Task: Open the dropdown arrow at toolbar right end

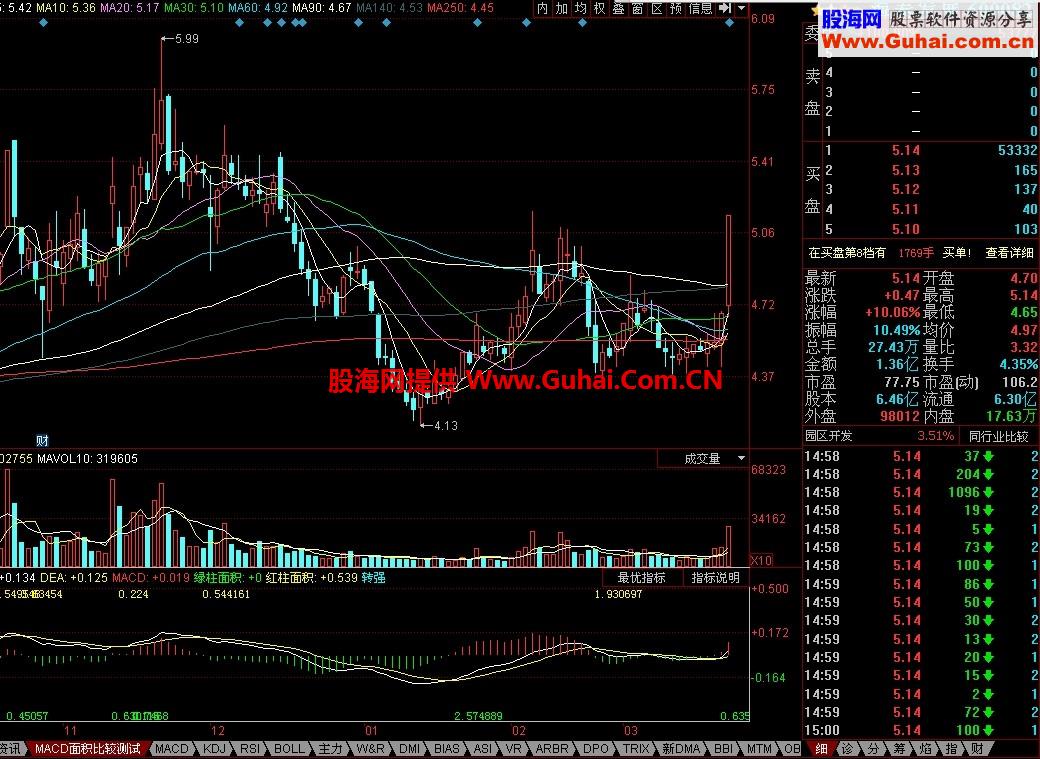Action: click(x=740, y=8)
